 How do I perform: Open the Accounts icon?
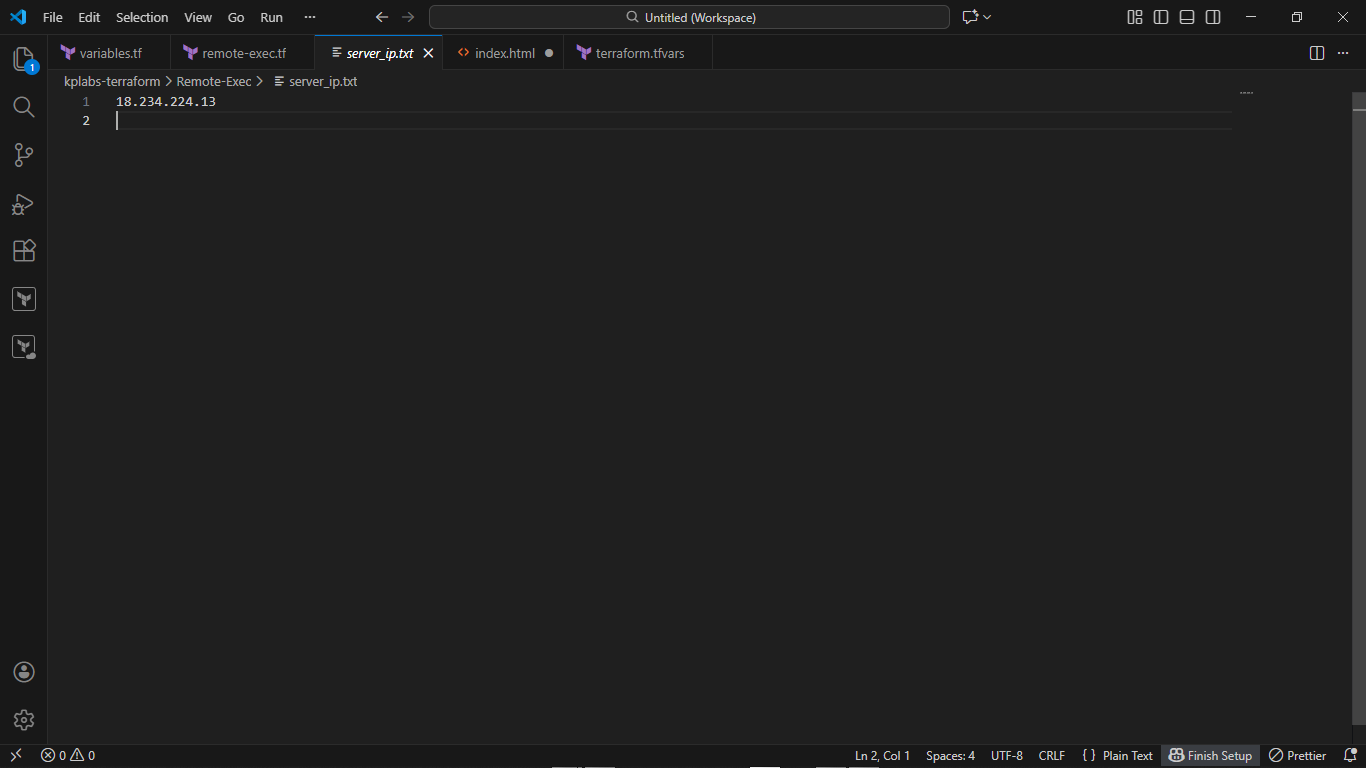tap(24, 672)
